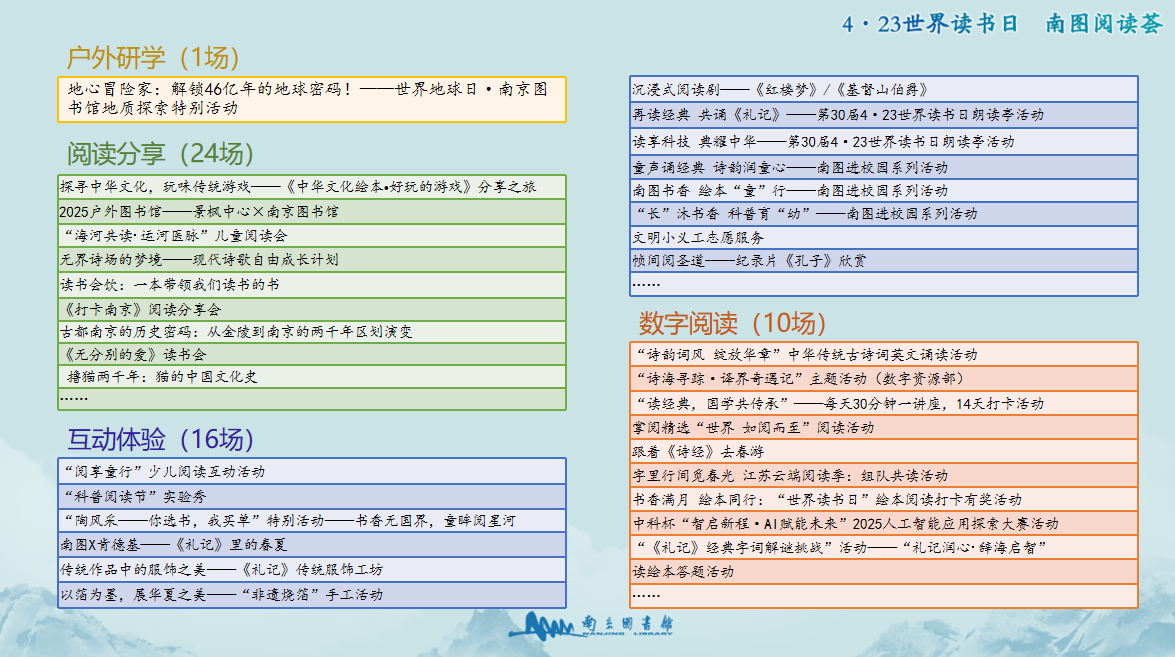Viewport: 1175px width, 657px height.
Task: Click the ellipsis row in the right blue table
Action: click(884, 284)
